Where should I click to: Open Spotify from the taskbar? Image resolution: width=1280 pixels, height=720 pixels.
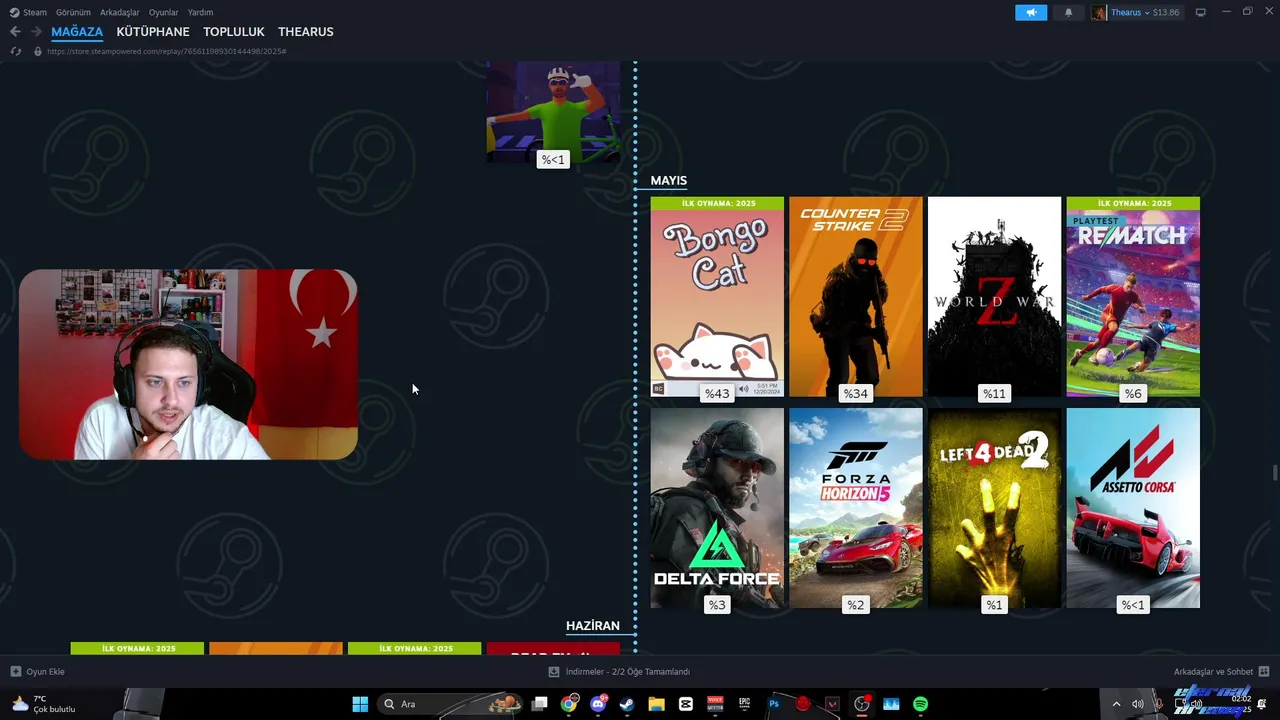(920, 704)
